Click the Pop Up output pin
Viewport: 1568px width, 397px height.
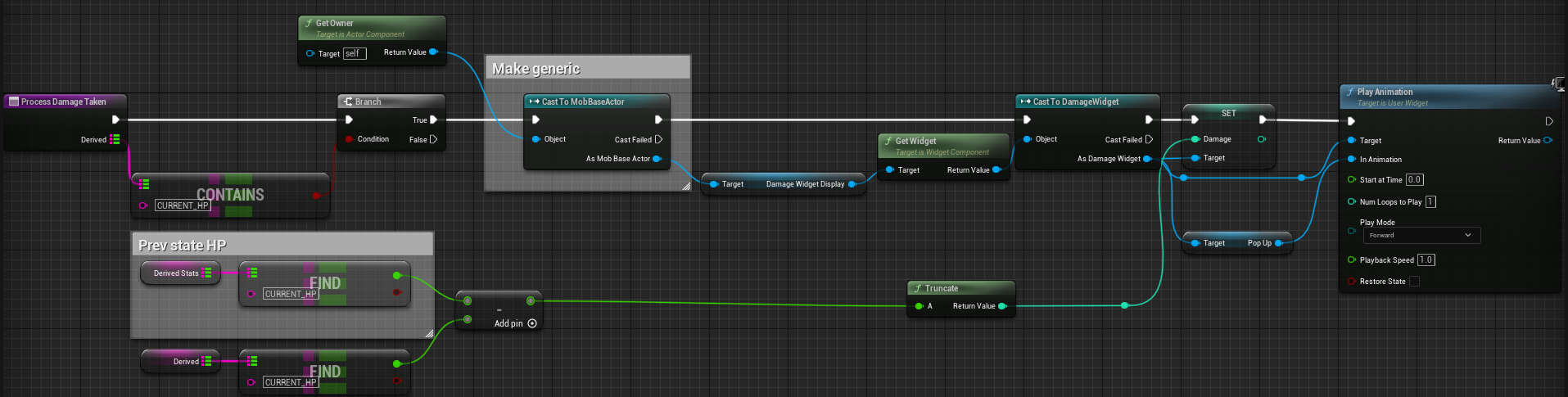pyautogui.click(x=1278, y=243)
